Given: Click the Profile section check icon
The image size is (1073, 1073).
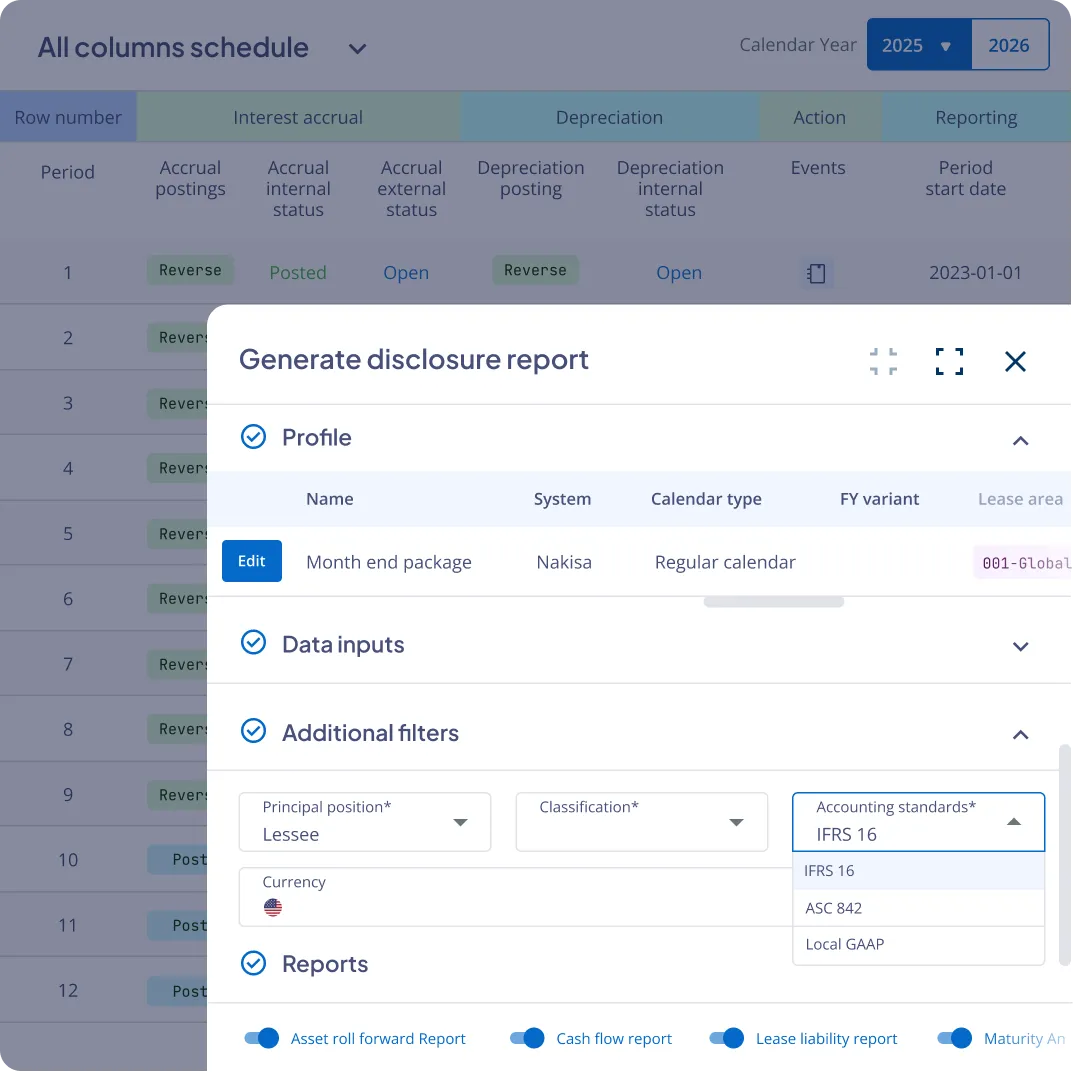Looking at the screenshot, I should 253,437.
